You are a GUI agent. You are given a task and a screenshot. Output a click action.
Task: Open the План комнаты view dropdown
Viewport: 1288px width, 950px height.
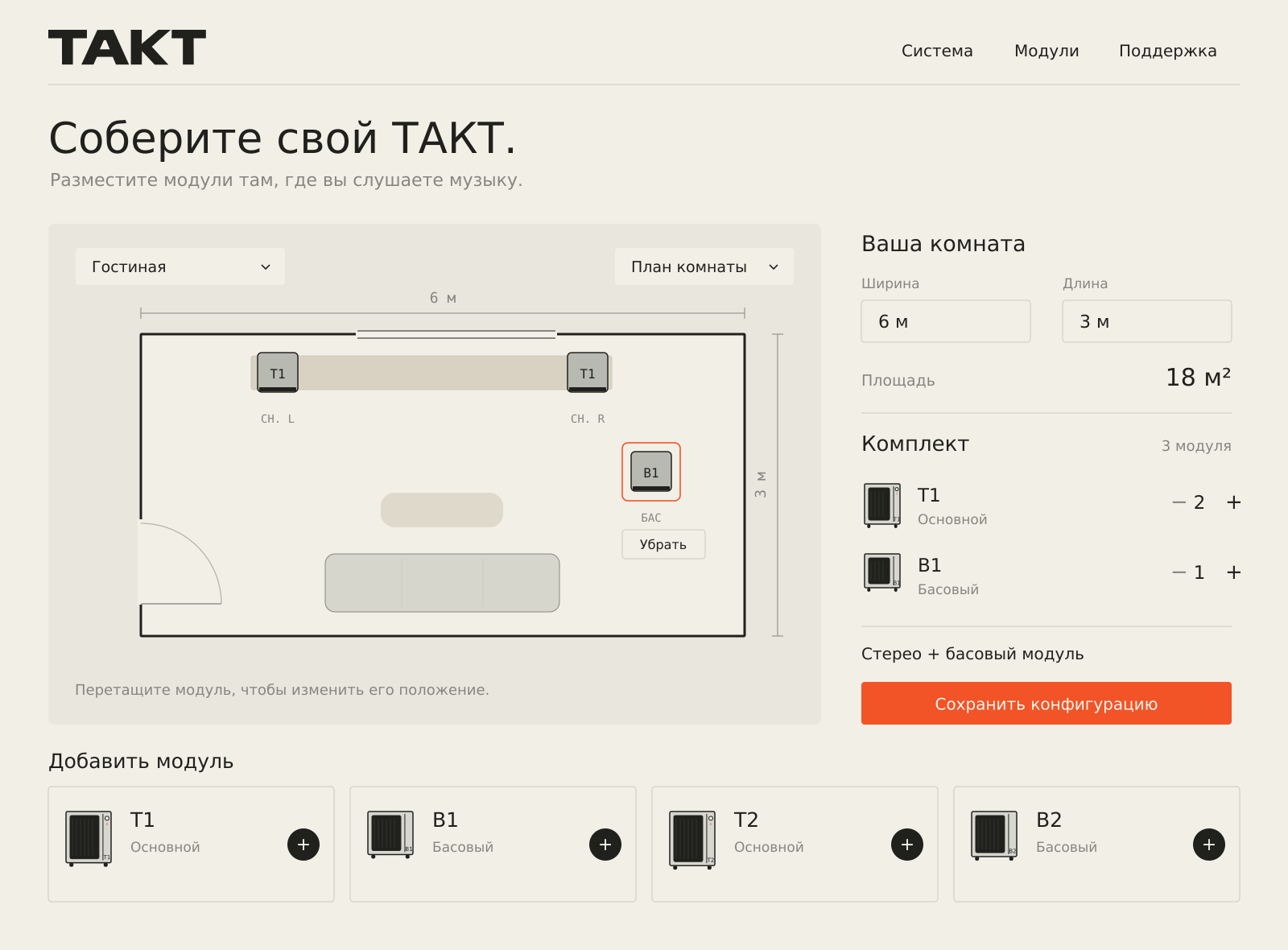[704, 266]
